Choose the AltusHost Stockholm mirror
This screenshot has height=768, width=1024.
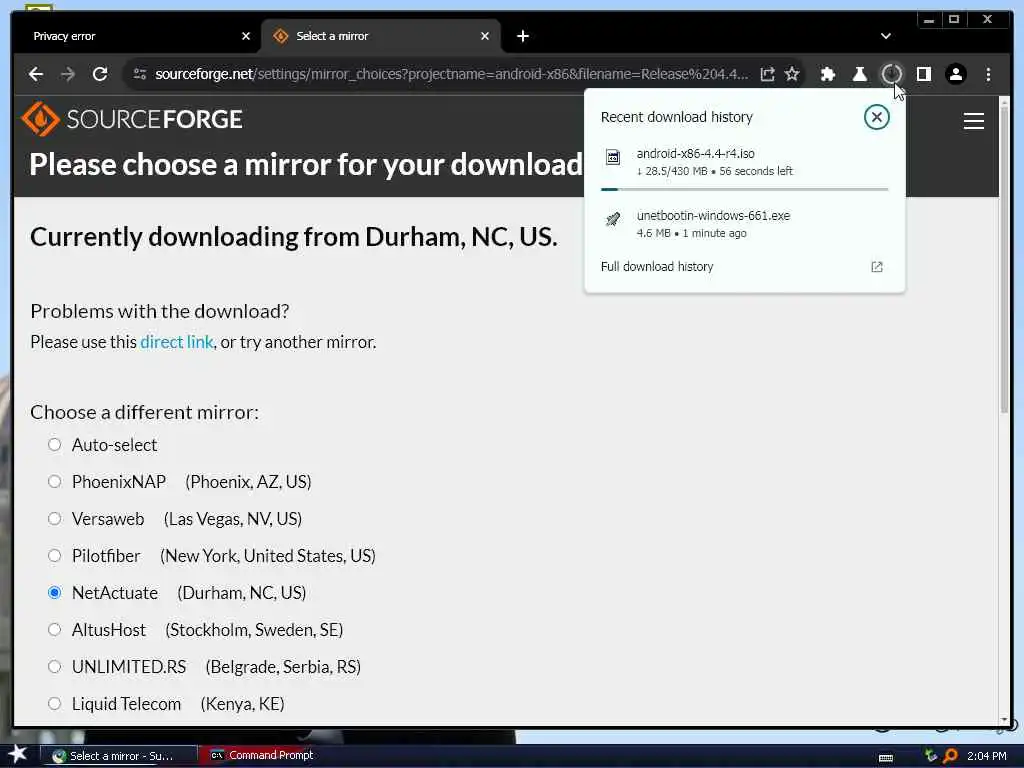coord(55,630)
